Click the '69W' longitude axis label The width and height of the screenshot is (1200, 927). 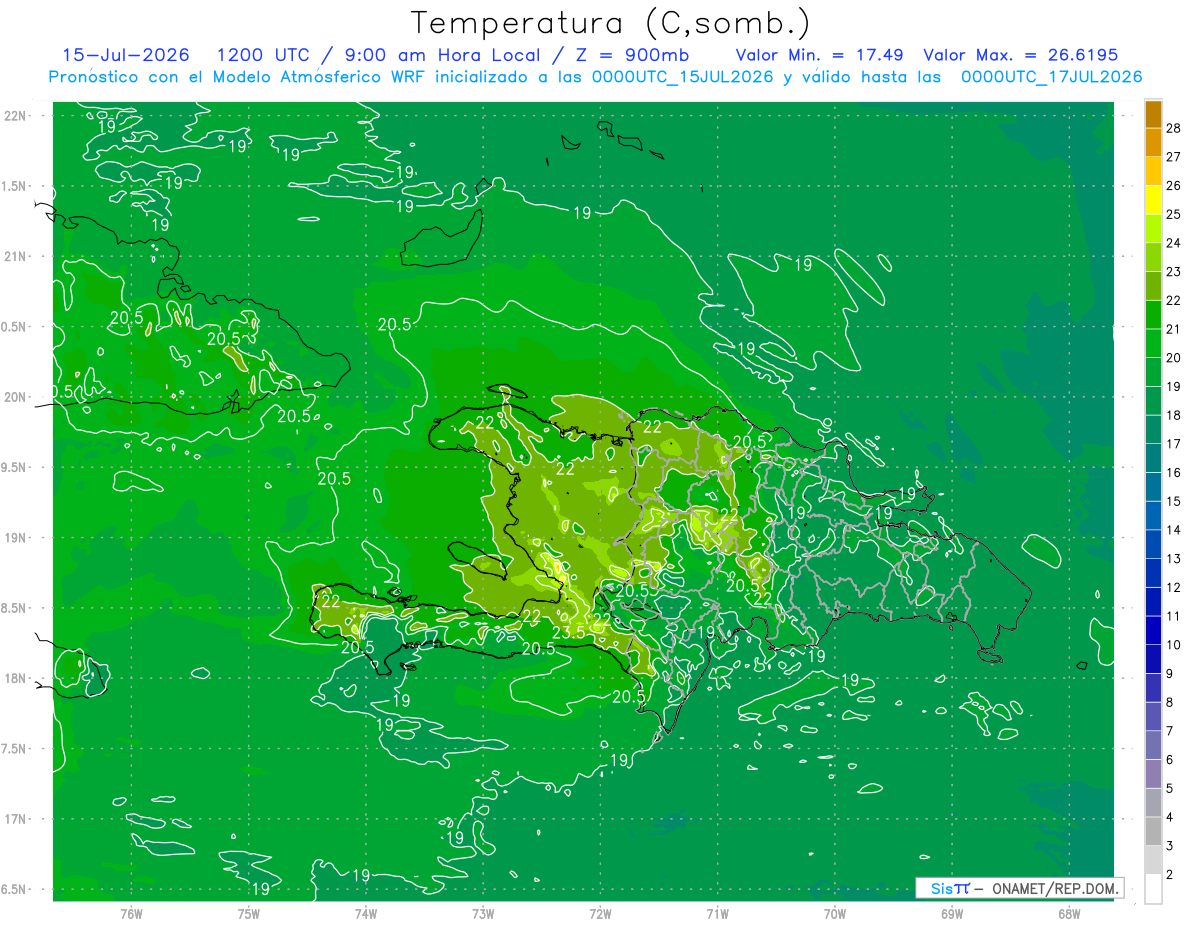pyautogui.click(x=952, y=913)
